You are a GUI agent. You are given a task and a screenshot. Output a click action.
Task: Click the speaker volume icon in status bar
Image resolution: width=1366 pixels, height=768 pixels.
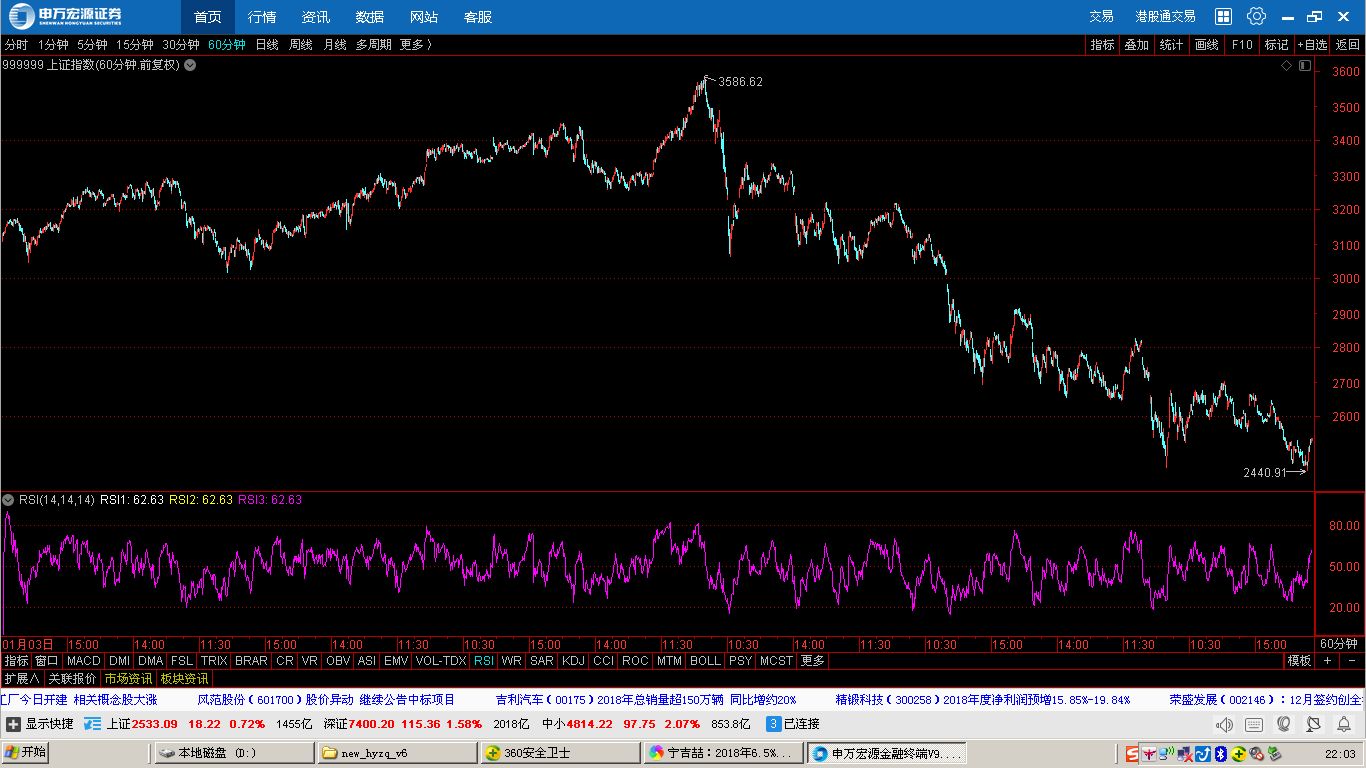[1224, 724]
